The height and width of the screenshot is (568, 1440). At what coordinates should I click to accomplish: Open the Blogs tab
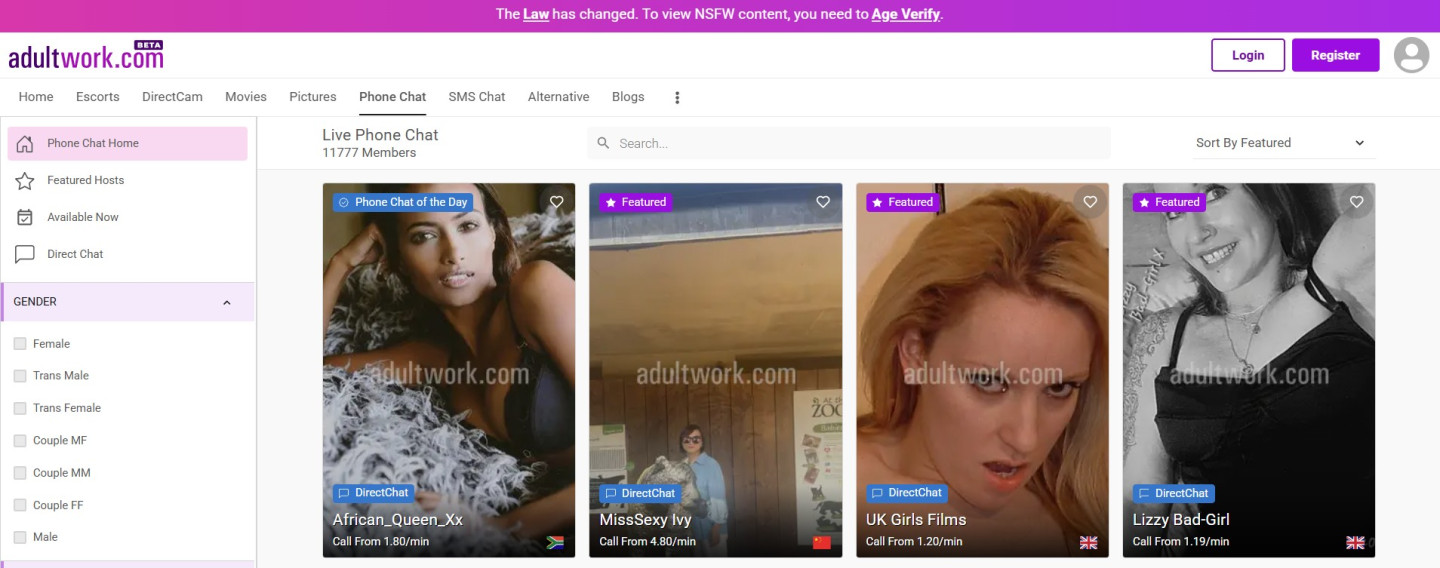click(x=628, y=97)
